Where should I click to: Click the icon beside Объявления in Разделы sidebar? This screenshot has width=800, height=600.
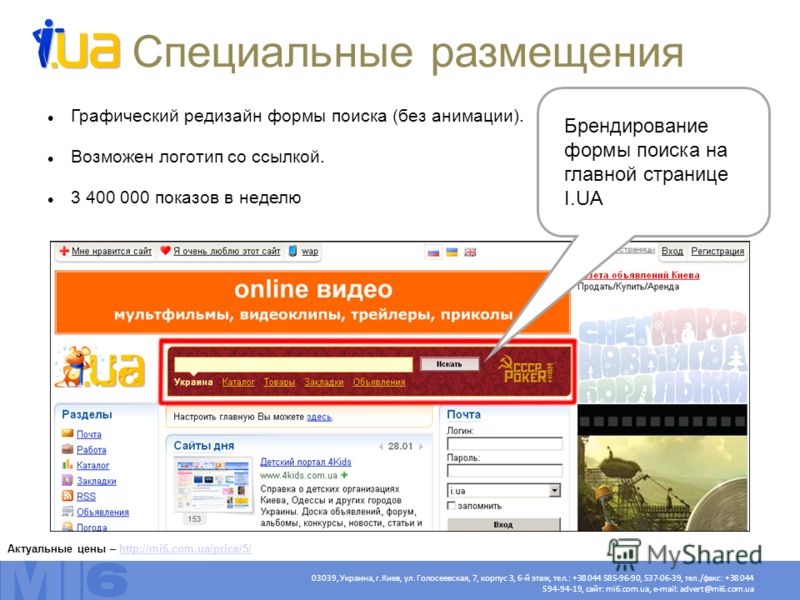click(67, 512)
